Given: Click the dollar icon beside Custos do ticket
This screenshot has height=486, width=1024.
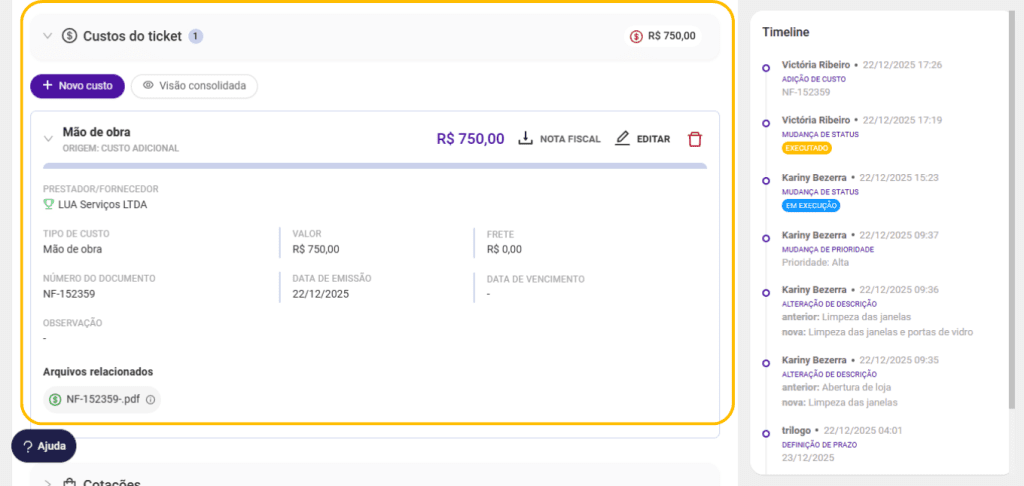Looking at the screenshot, I should [69, 36].
